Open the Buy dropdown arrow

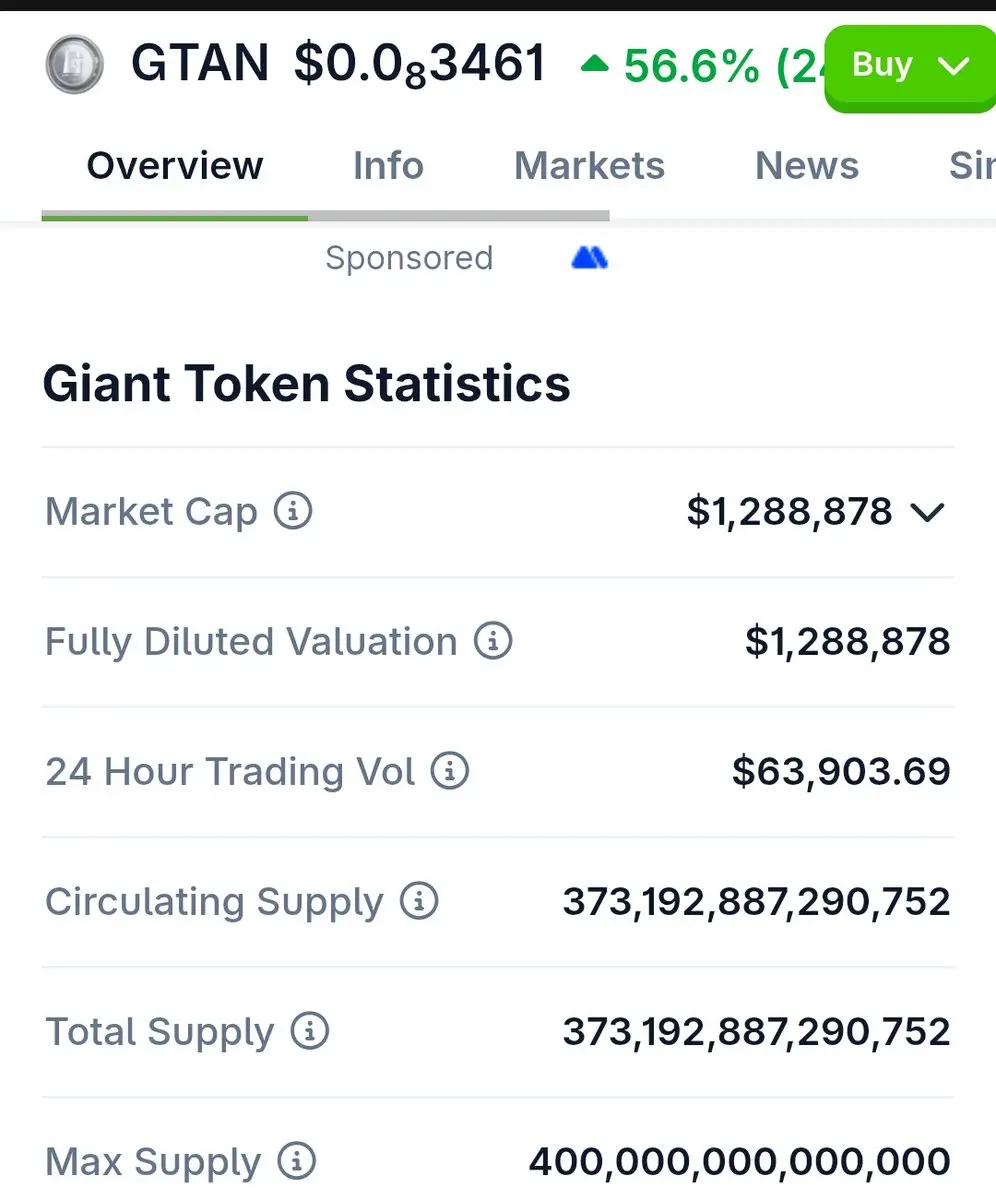[x=954, y=66]
